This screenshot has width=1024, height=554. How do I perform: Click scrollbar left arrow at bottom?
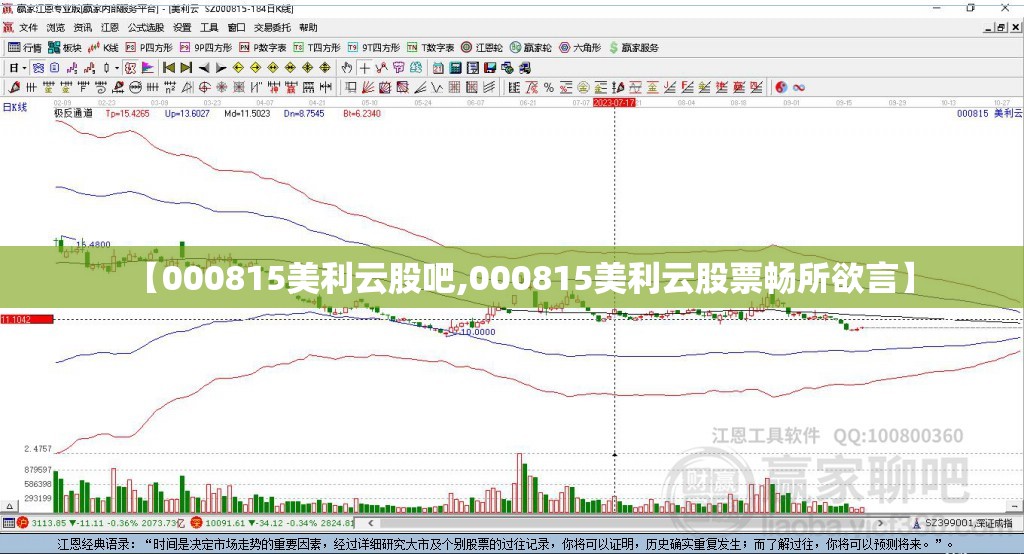[371, 523]
